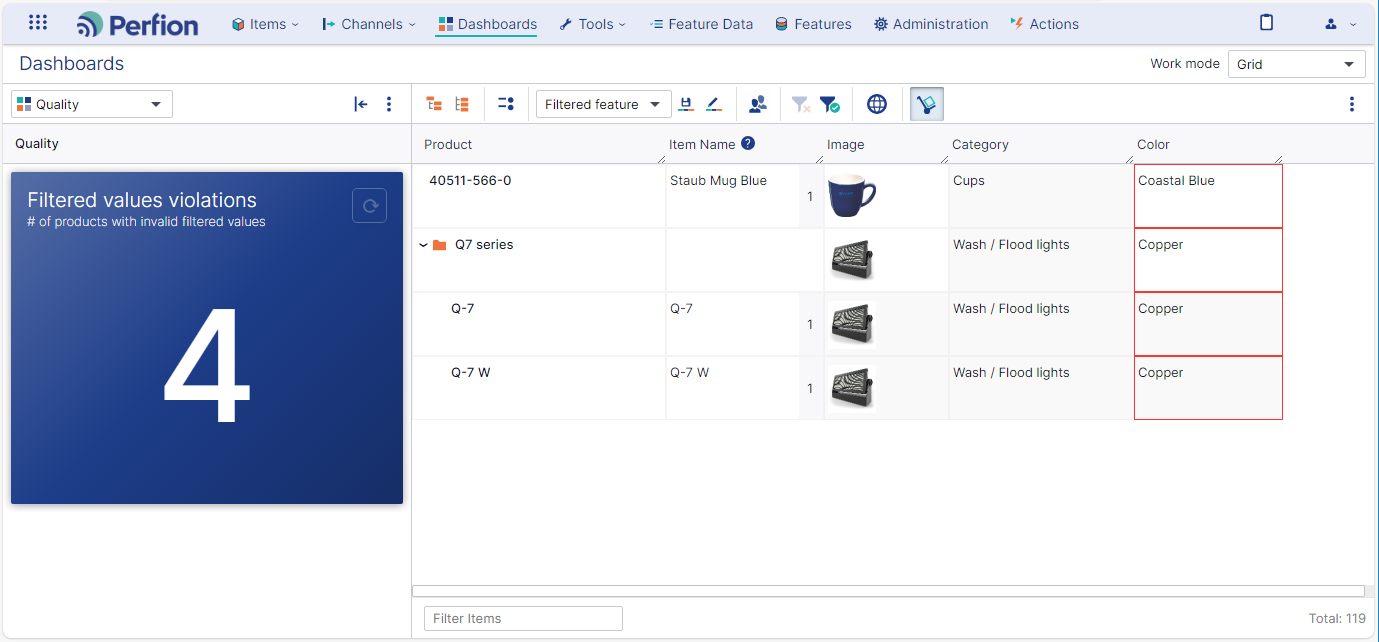Select product 40511-566-0
The height and width of the screenshot is (642, 1379).
click(x=470, y=181)
